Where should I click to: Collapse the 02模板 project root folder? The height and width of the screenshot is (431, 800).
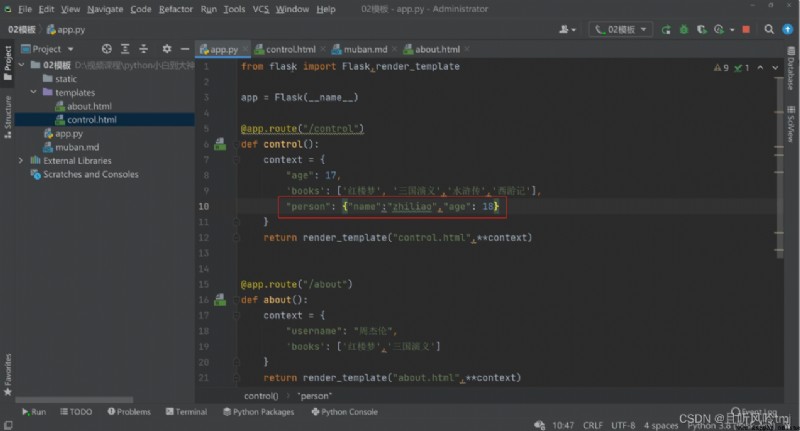[x=21, y=65]
